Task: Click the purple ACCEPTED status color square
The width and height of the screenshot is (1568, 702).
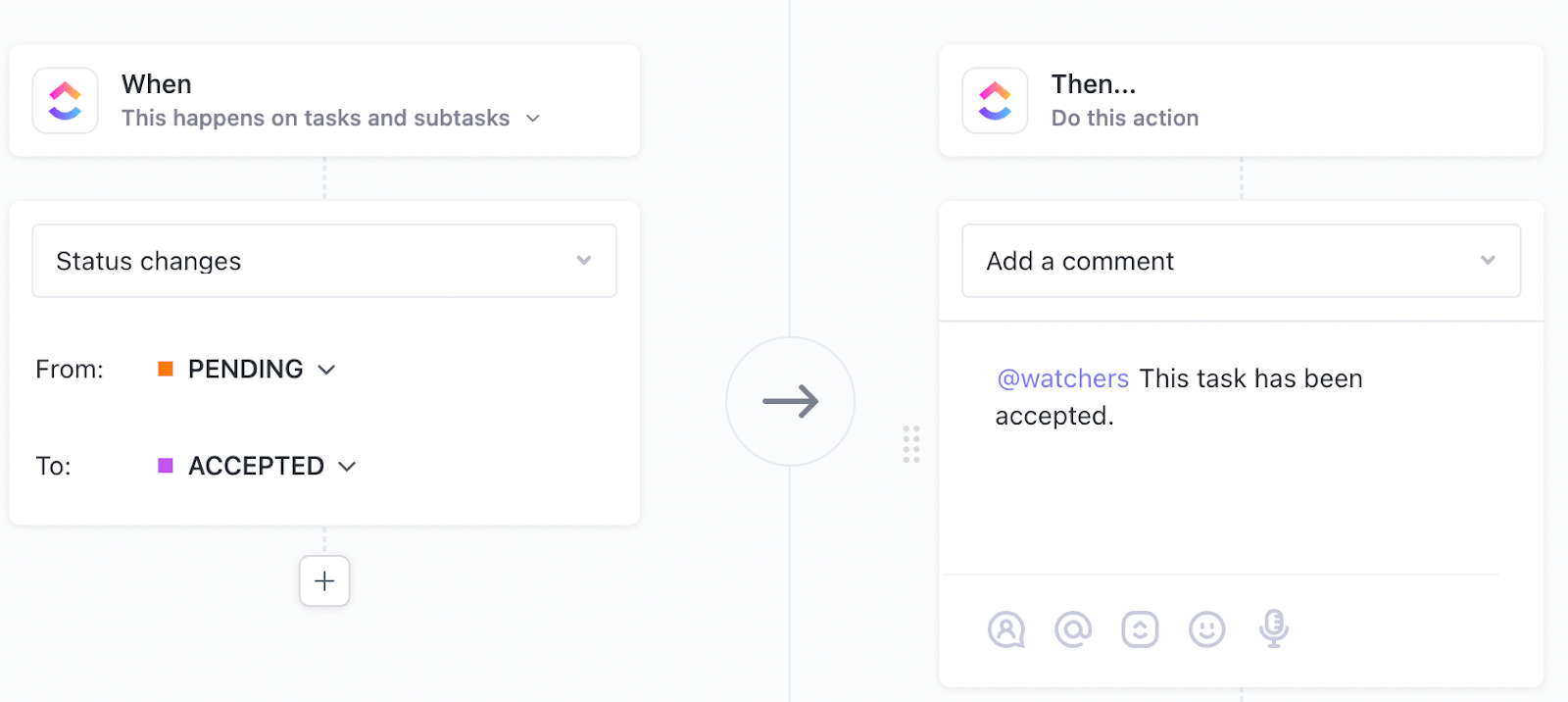Action: 166,465
